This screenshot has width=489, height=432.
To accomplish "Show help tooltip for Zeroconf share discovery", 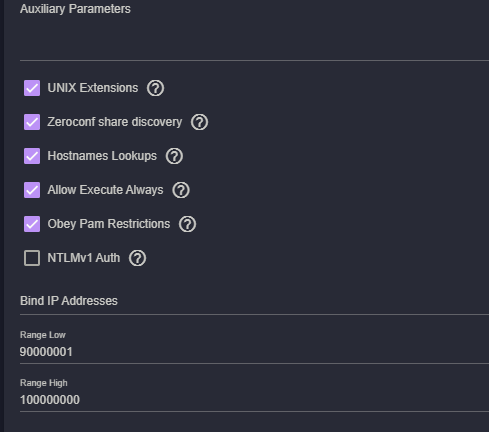I will [199, 122].
